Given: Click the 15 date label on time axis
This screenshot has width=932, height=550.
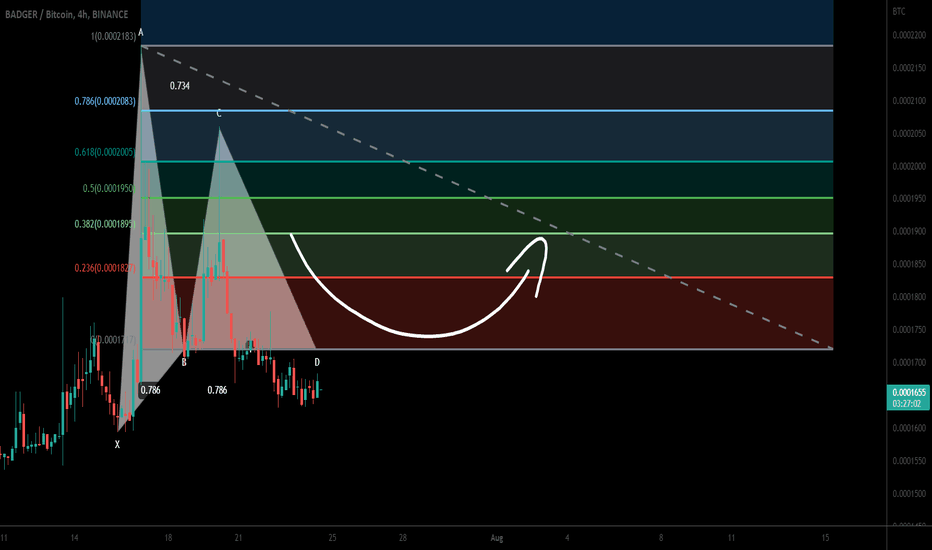Looking at the screenshot, I should pyautogui.click(x=826, y=538).
